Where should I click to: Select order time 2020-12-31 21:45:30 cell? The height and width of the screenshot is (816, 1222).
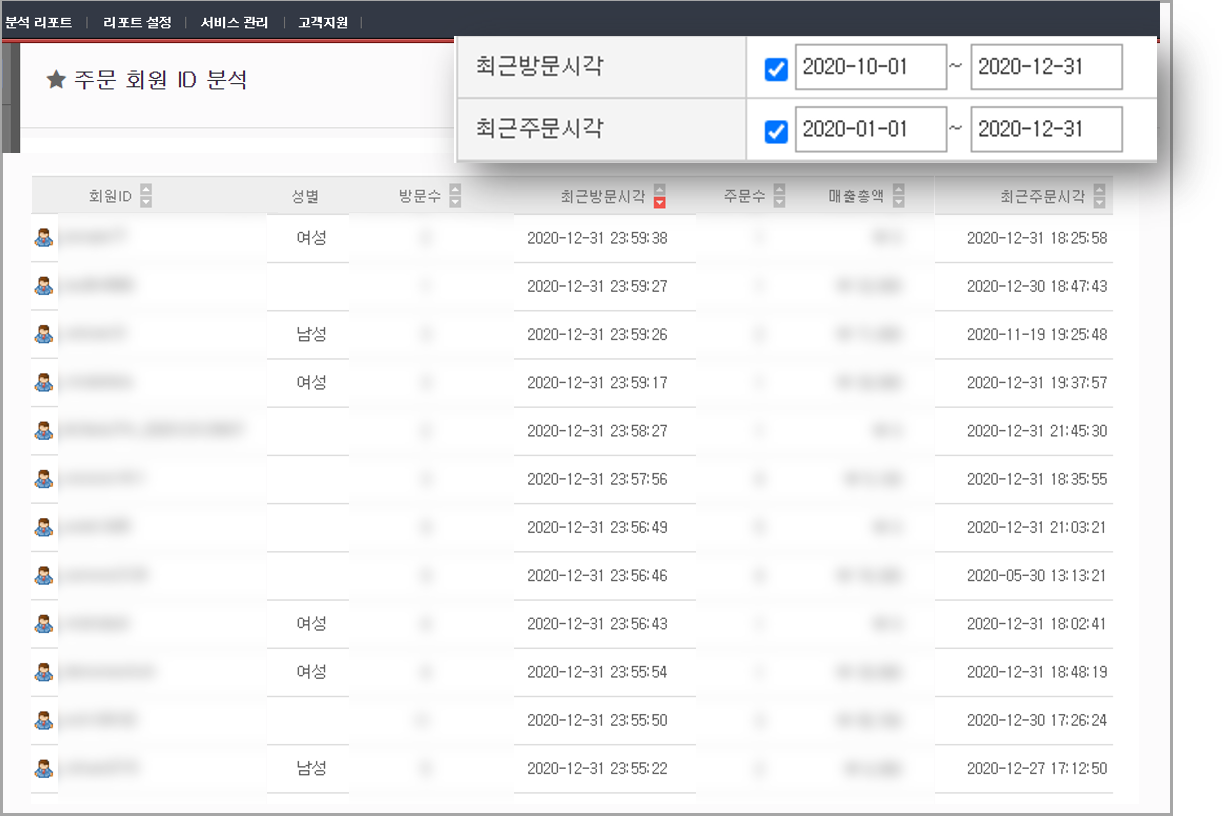(x=1037, y=431)
